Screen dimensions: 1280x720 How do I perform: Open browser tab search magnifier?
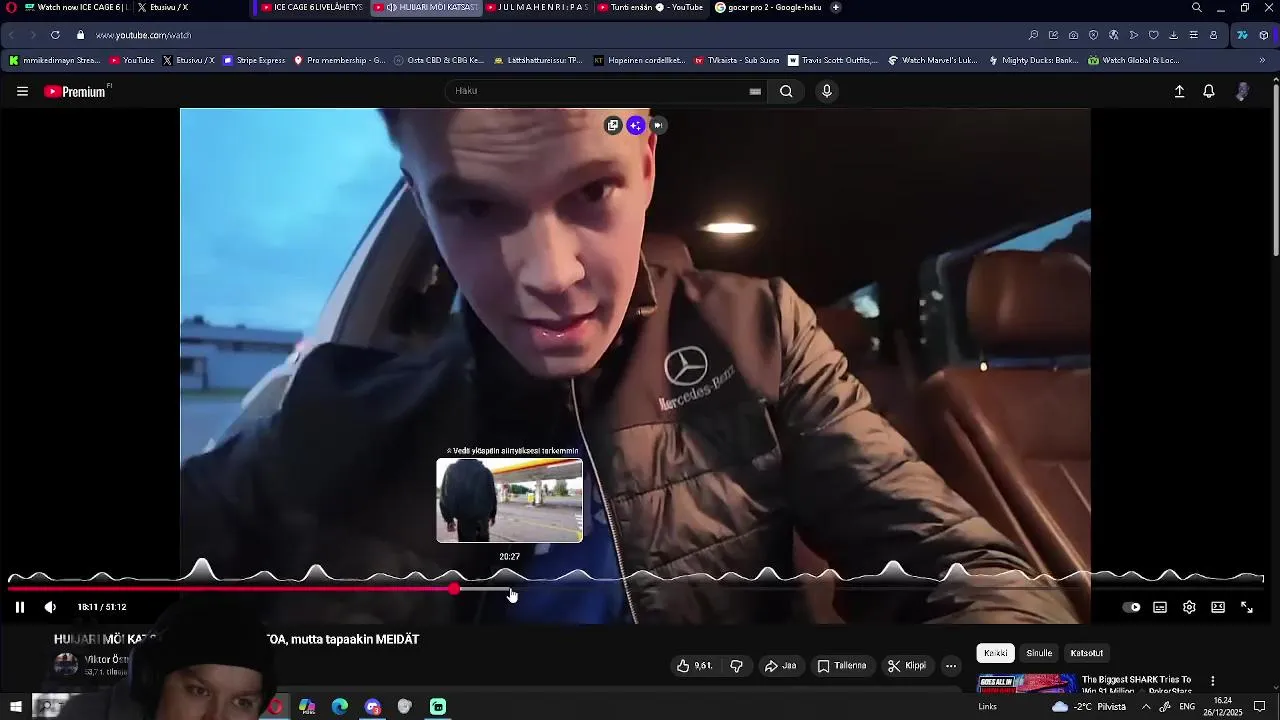1197,7
